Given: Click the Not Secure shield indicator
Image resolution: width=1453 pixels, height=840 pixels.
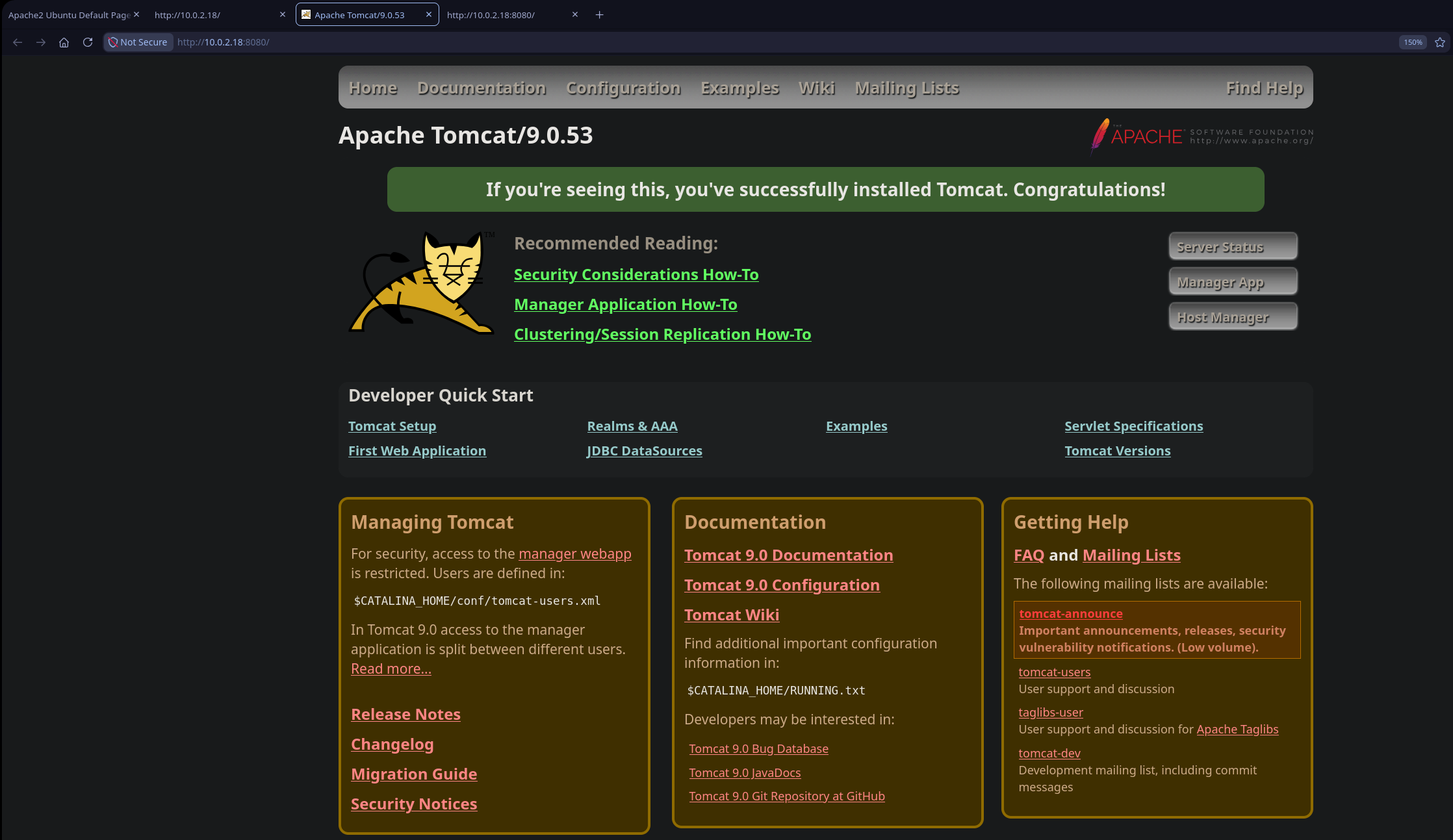Looking at the screenshot, I should [x=138, y=42].
